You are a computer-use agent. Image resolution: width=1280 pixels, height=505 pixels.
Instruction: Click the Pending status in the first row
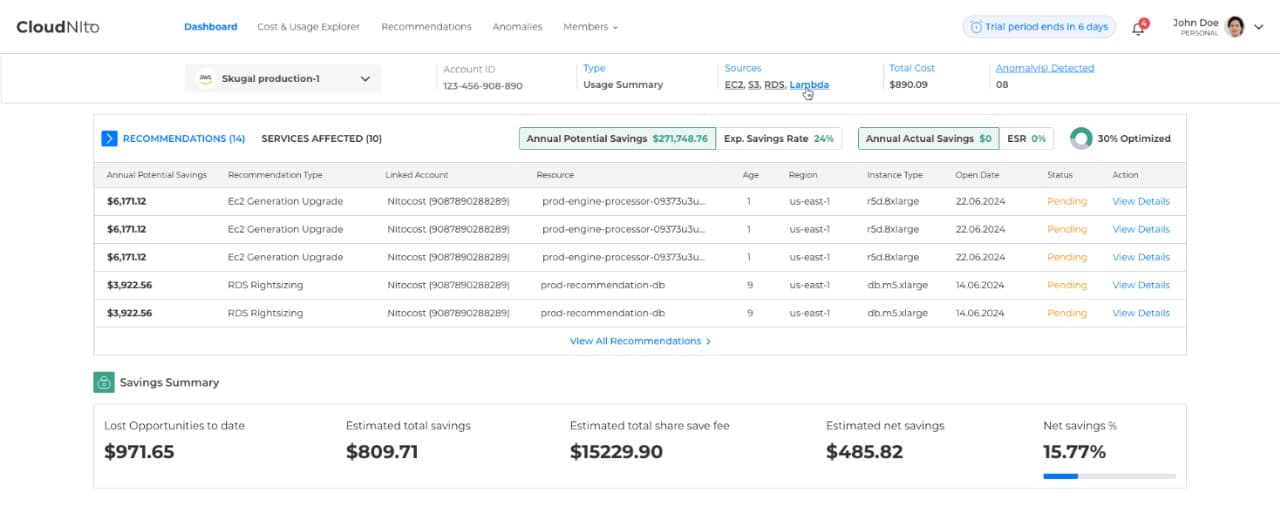1067,201
